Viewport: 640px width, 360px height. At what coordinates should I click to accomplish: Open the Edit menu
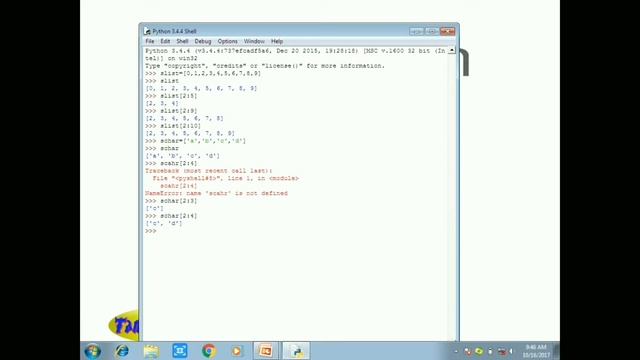click(165, 41)
